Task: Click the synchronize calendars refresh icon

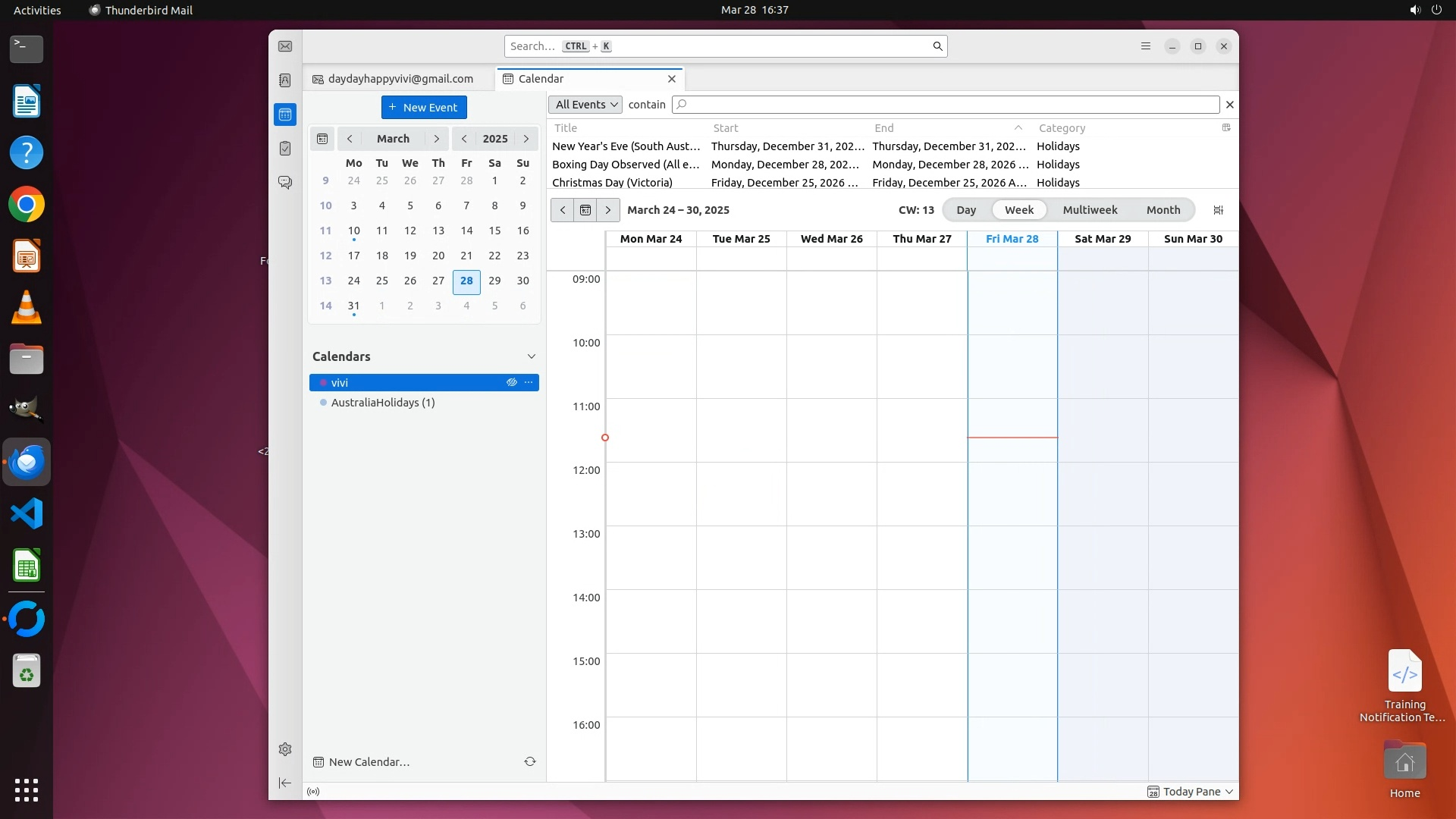Action: [x=530, y=761]
